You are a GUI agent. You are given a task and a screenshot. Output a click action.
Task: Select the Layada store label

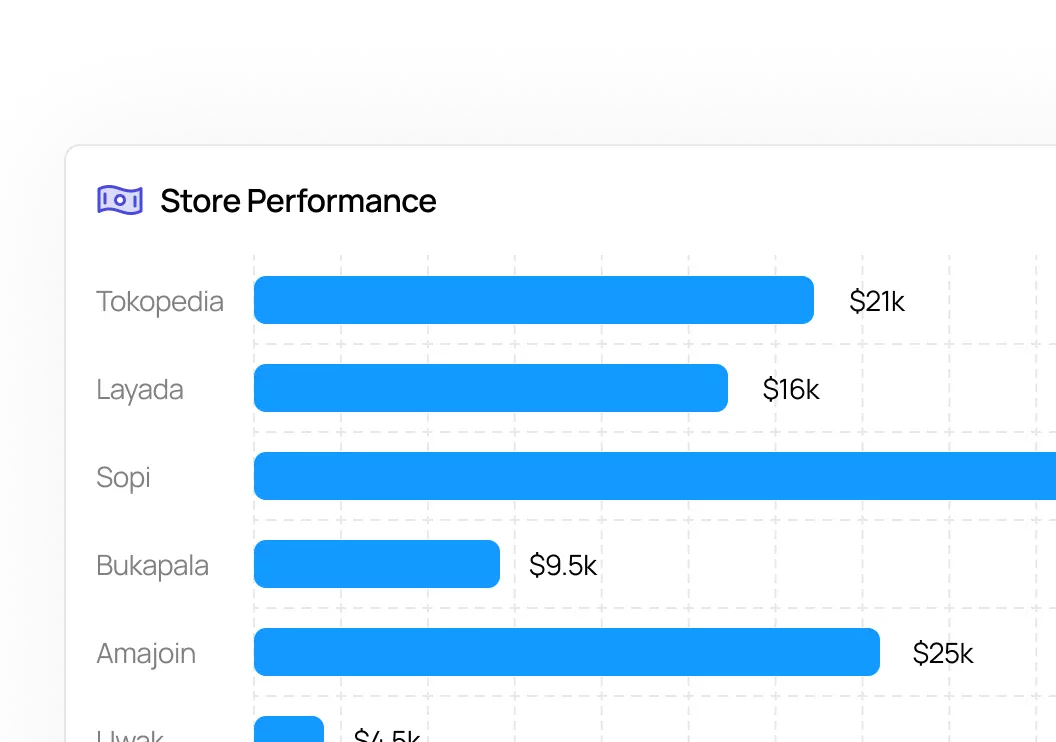140,389
